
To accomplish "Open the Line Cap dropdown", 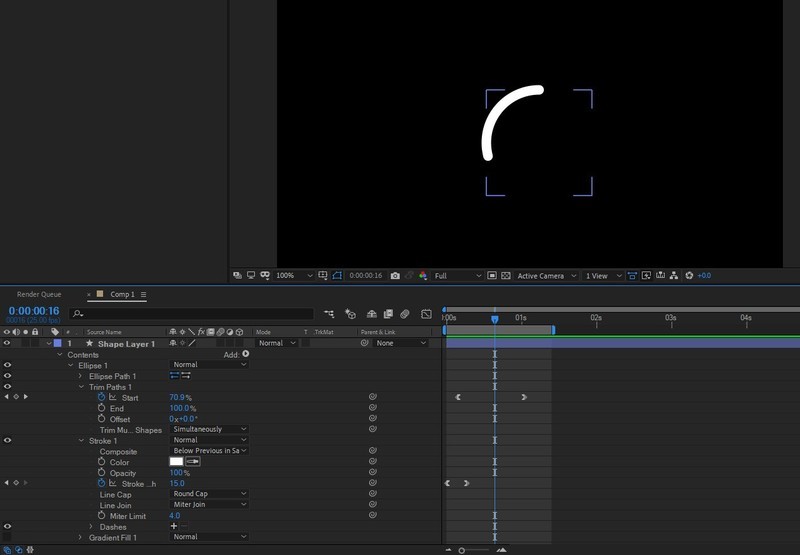I will click(208, 494).
